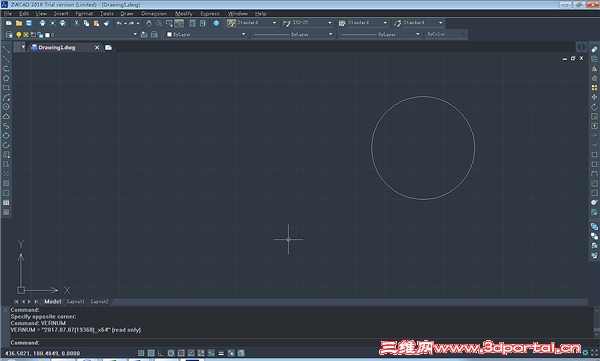Open the Modify menu

coord(184,13)
